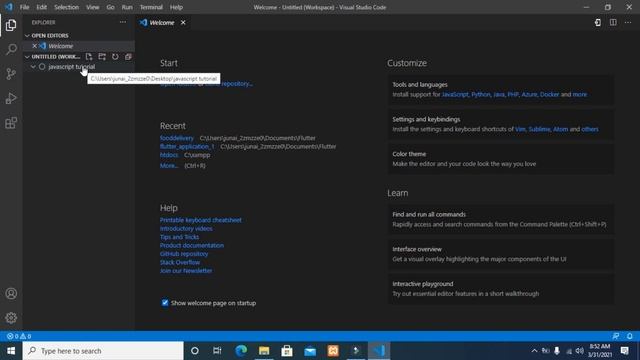Click the More... recent link

point(169,166)
